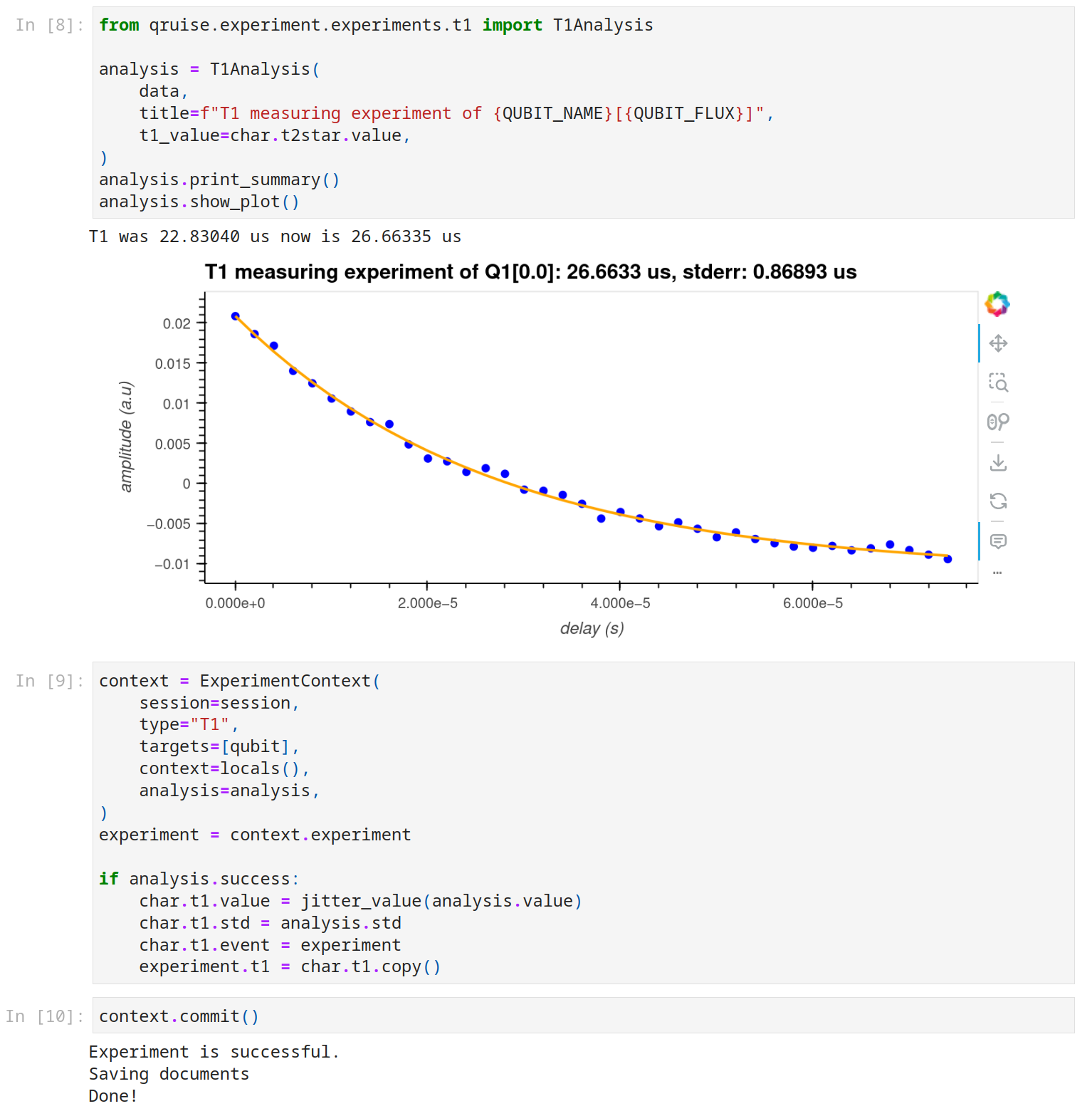Click the In [8] cell prompt
The width and height of the screenshot is (1092, 1111).
pyautogui.click(x=49, y=26)
